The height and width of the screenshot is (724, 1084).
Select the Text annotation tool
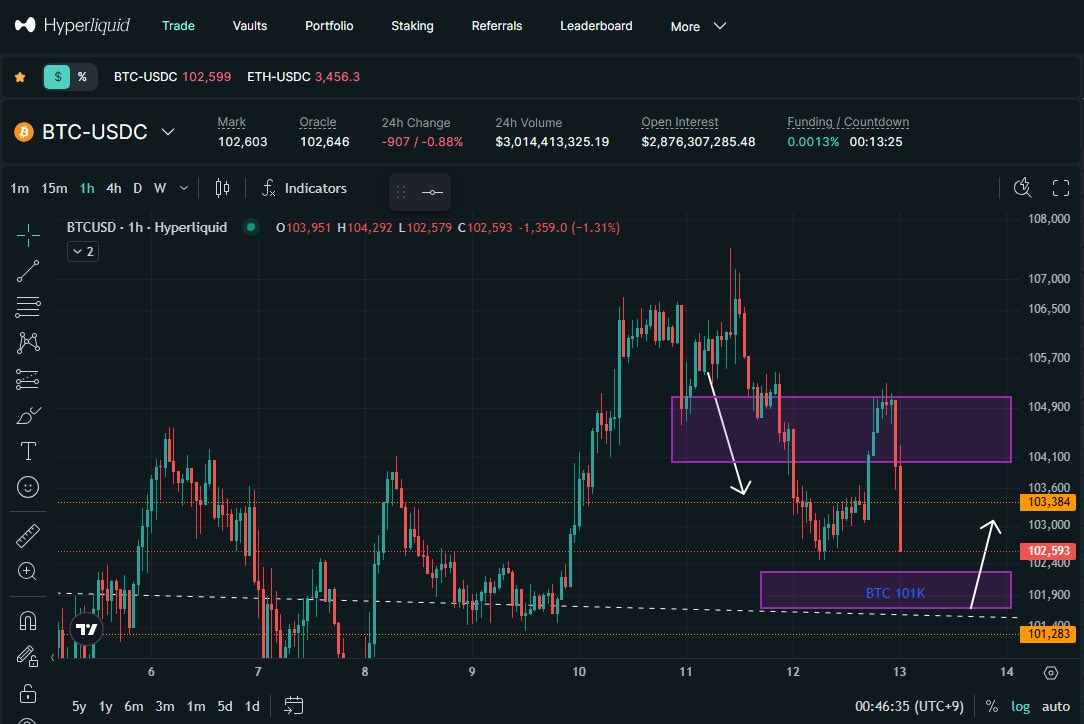click(x=28, y=451)
